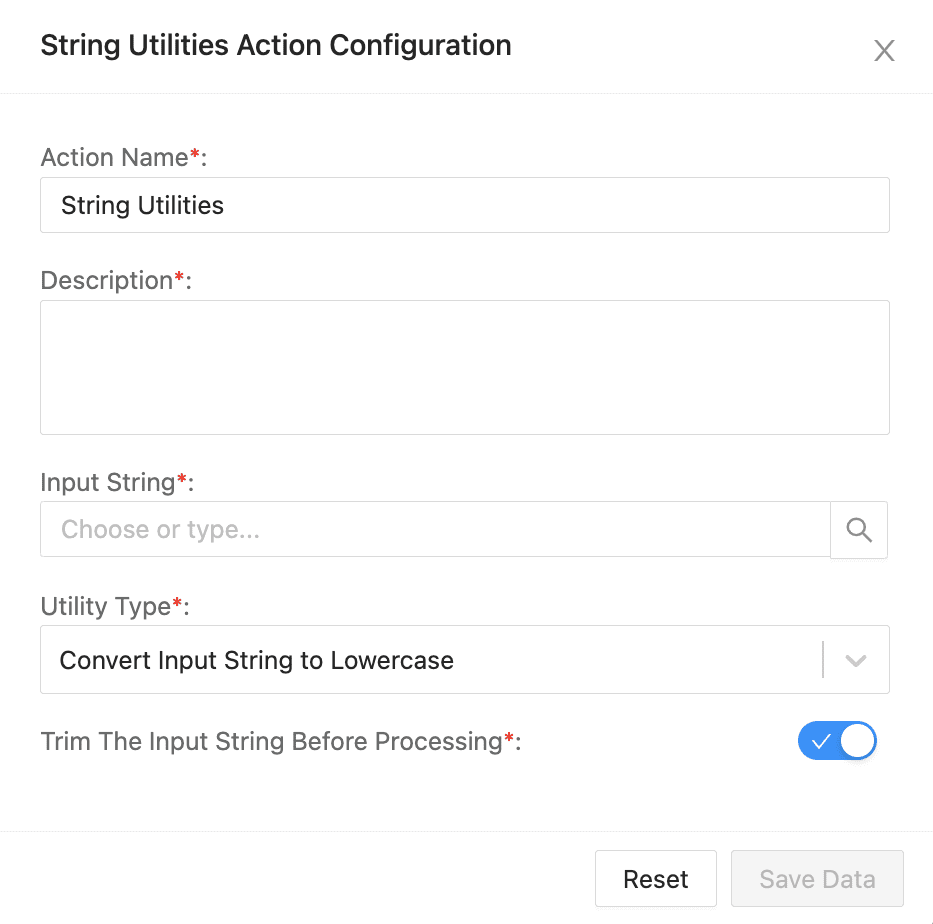Viewport: 933px width, 924px height.
Task: Click the Choose or type input for Input String
Action: 435,529
